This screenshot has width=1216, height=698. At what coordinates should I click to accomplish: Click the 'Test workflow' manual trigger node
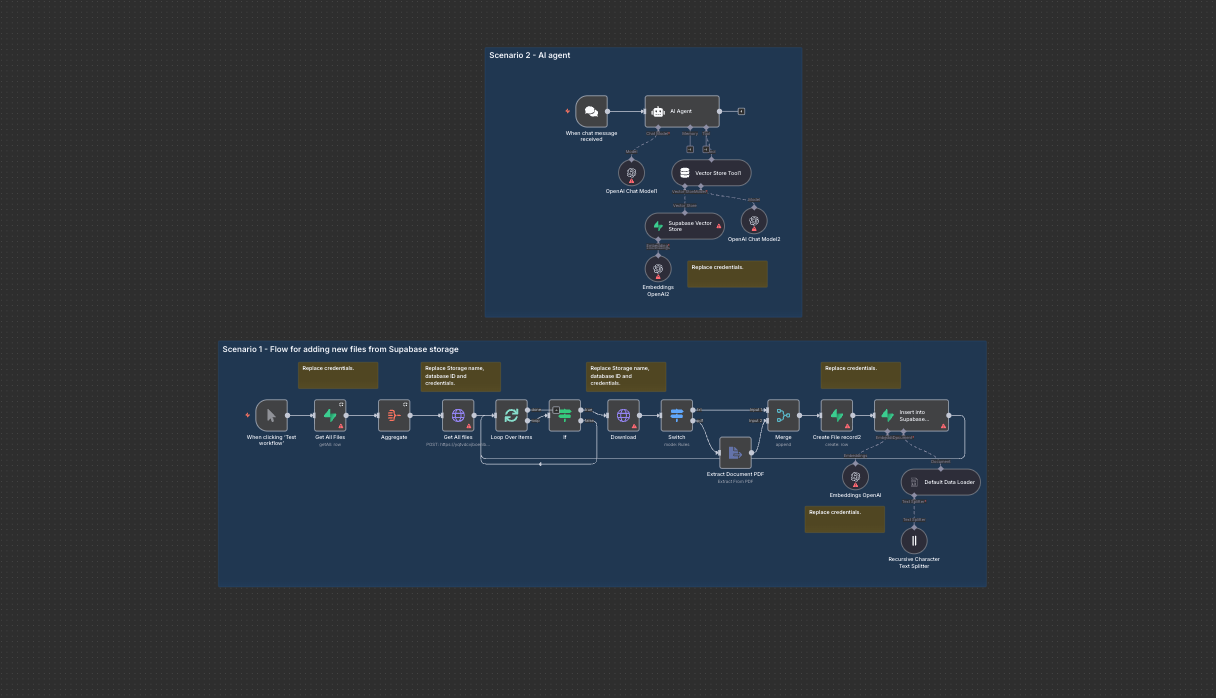coord(271,416)
